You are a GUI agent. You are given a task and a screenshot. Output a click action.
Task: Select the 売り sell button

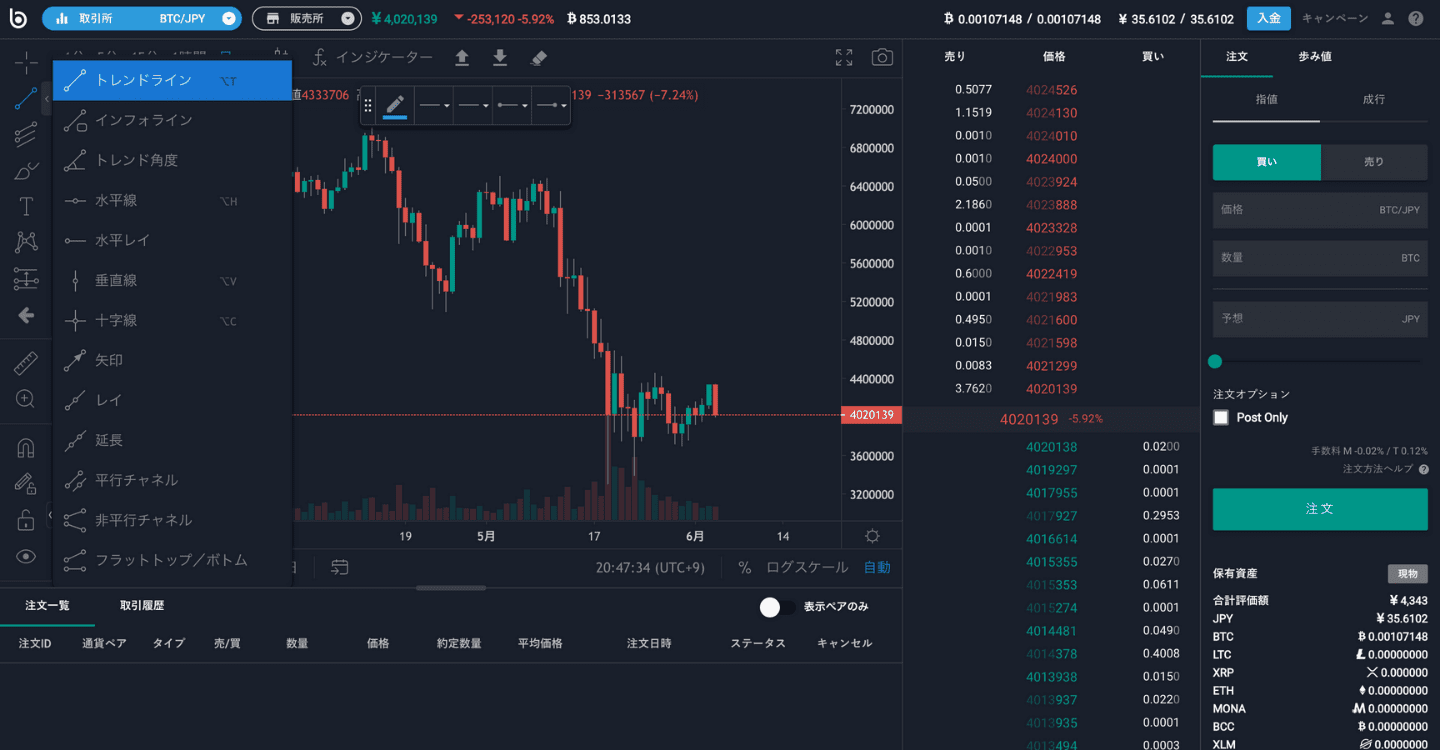tap(1374, 162)
